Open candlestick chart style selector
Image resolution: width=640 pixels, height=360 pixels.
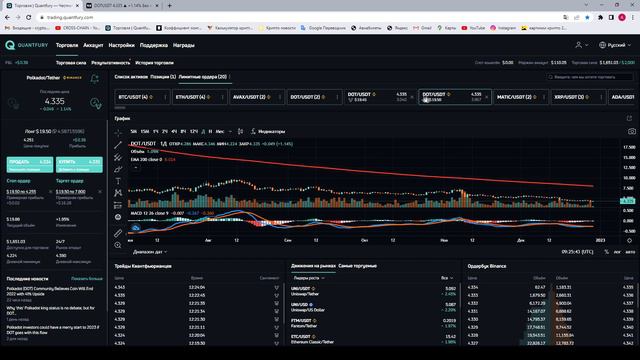click(240, 131)
